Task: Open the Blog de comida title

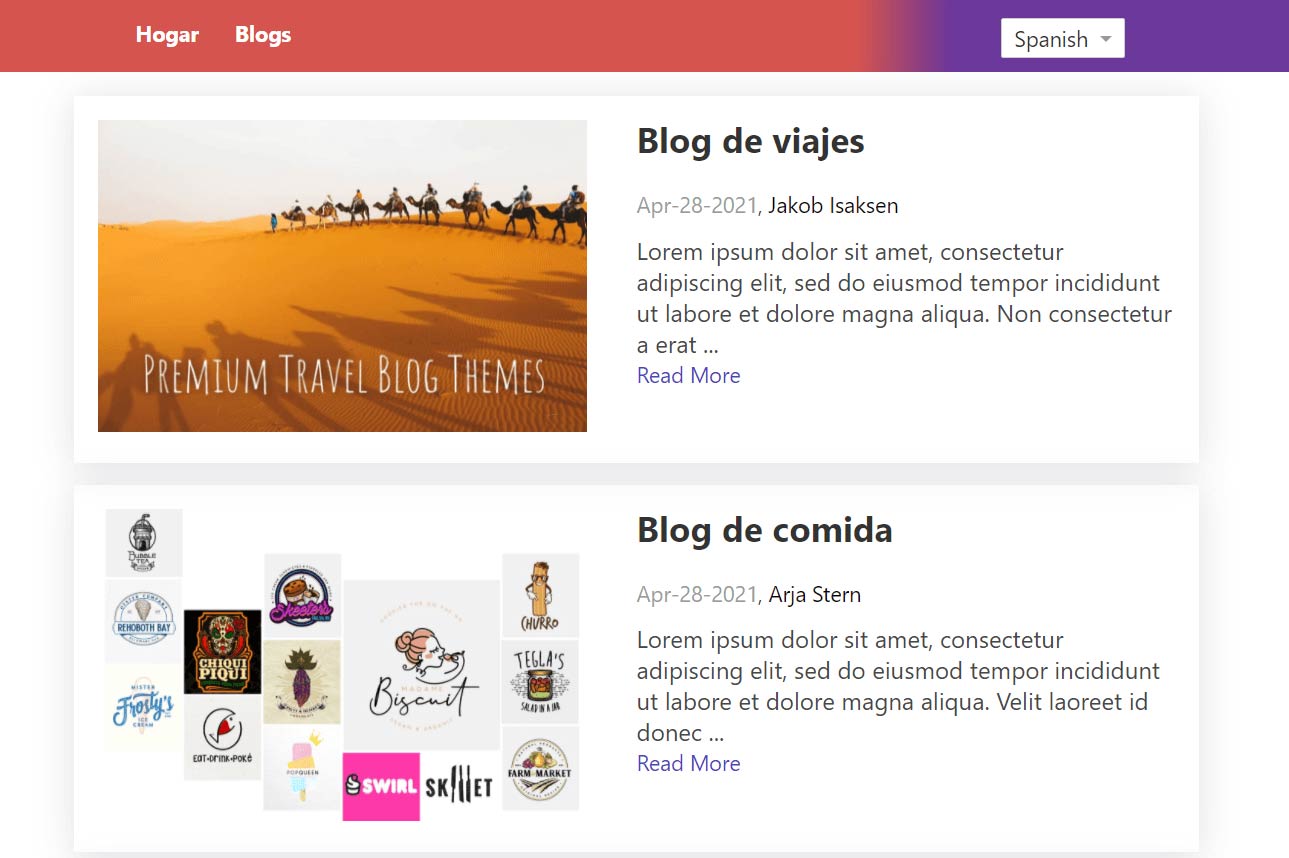Action: tap(764, 530)
